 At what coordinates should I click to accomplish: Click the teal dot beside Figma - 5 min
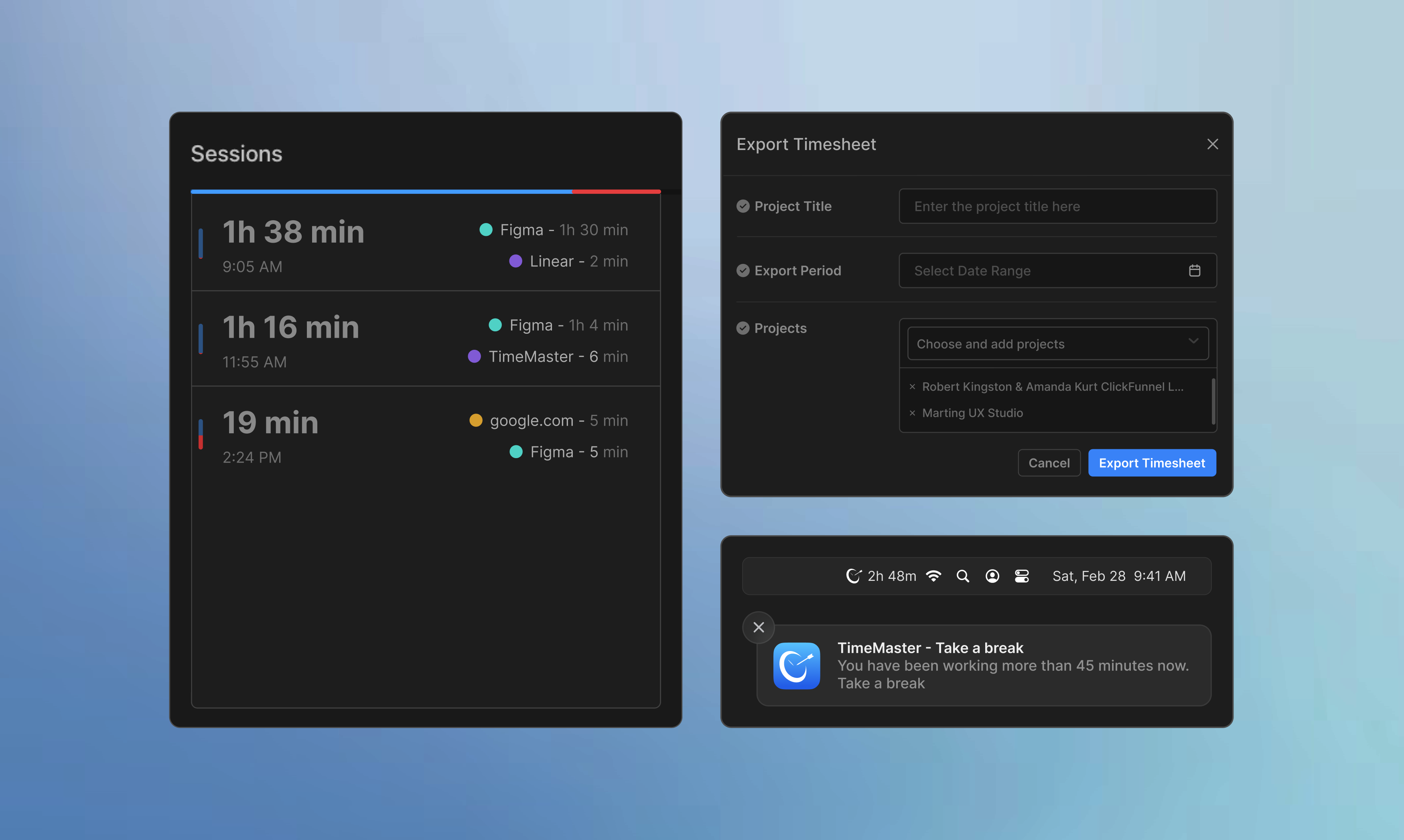[x=515, y=452]
